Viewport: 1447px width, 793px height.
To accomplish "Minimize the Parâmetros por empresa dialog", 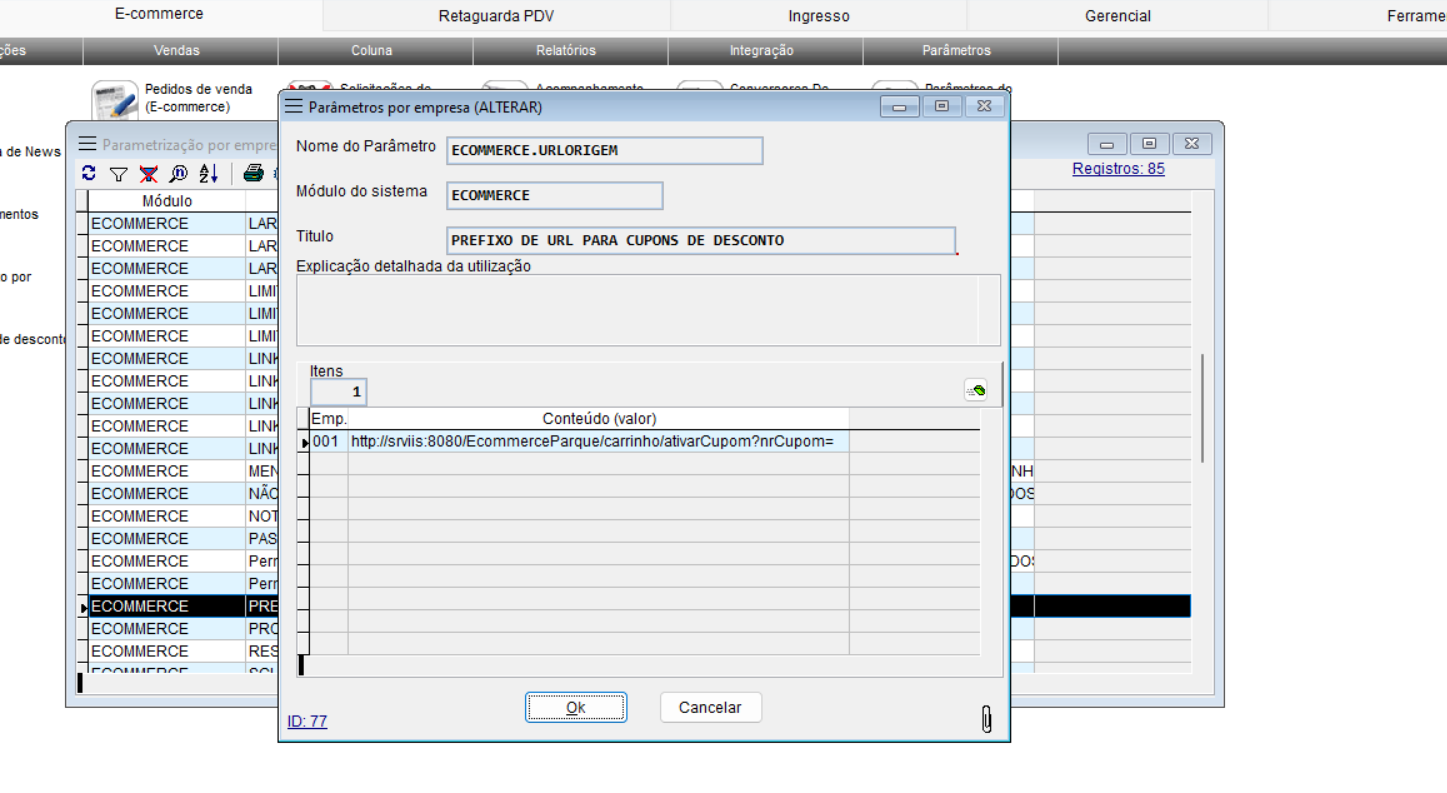I will pyautogui.click(x=899, y=107).
